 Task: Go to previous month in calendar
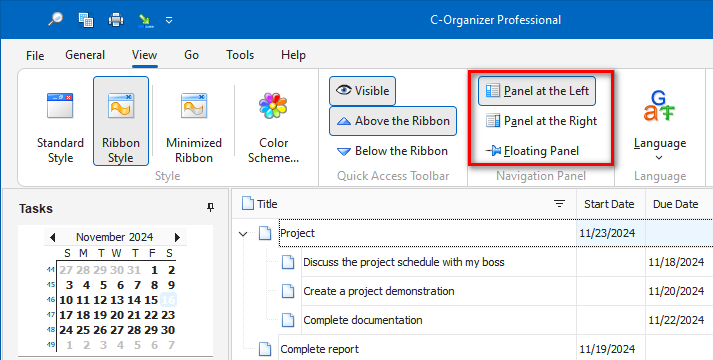coord(52,237)
